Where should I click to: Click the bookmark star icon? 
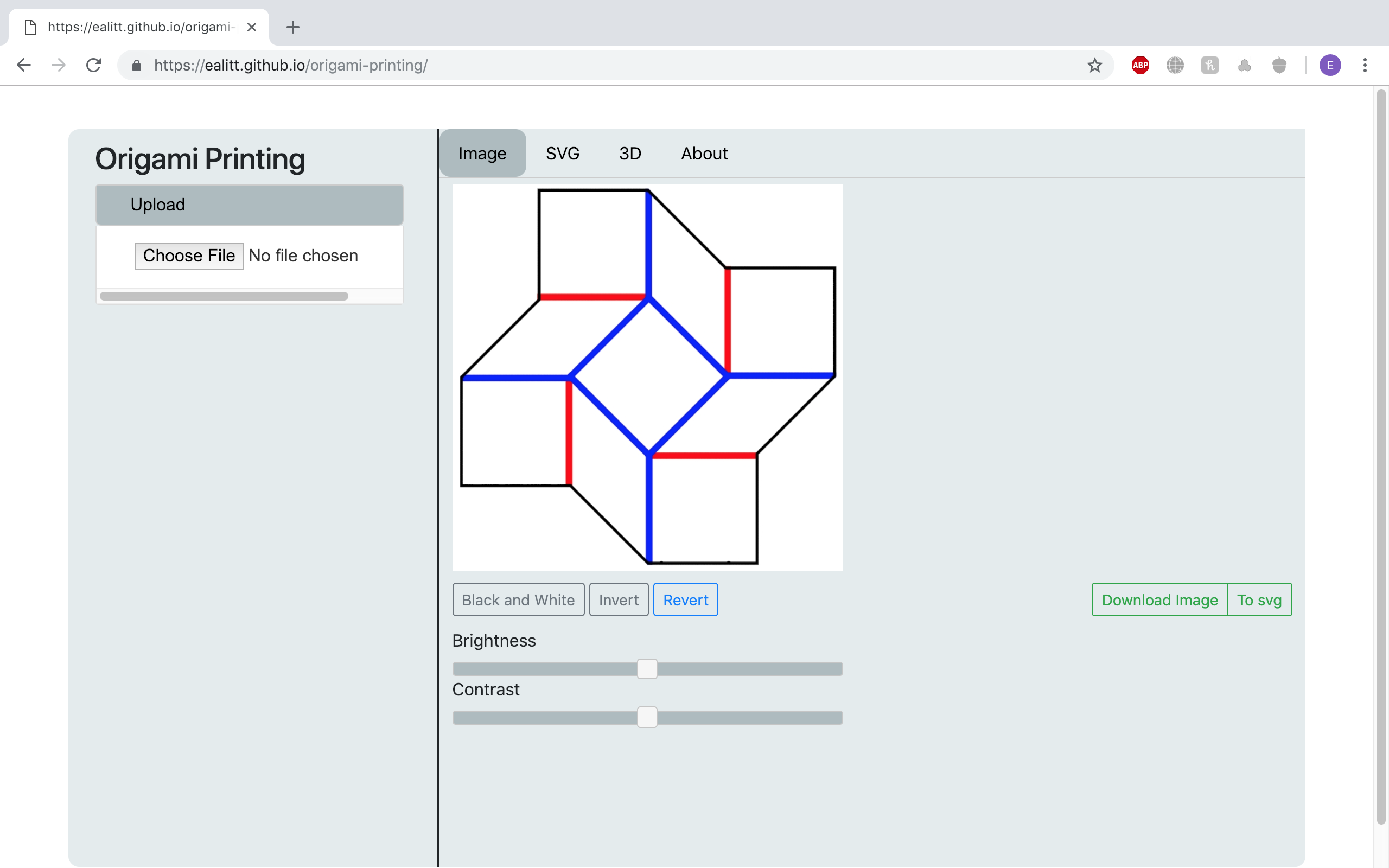coord(1098,65)
